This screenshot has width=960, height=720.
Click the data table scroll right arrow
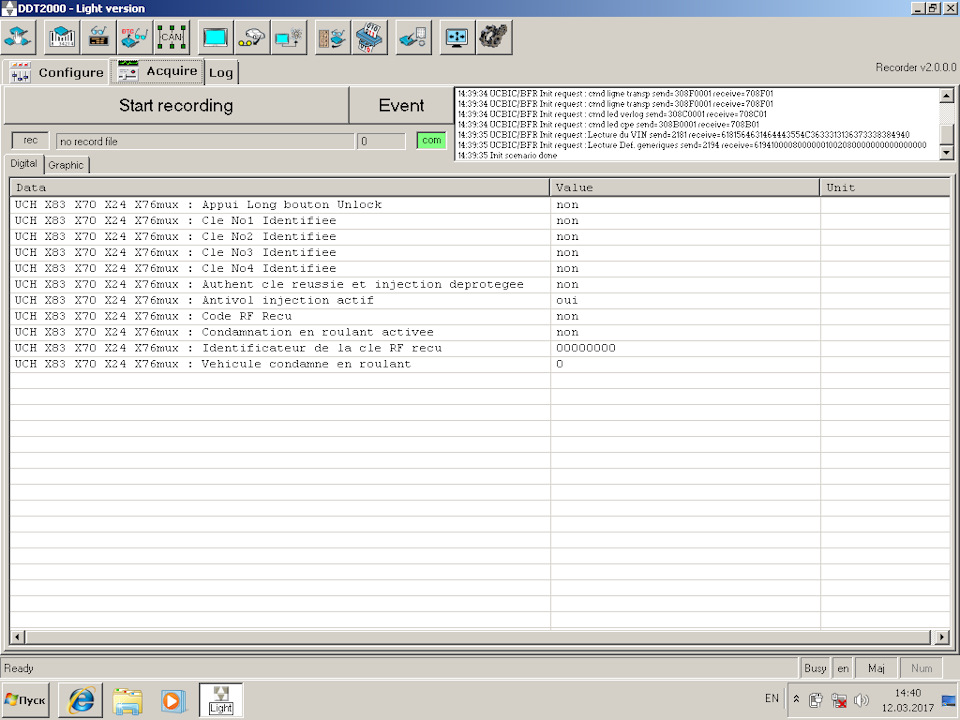point(942,637)
